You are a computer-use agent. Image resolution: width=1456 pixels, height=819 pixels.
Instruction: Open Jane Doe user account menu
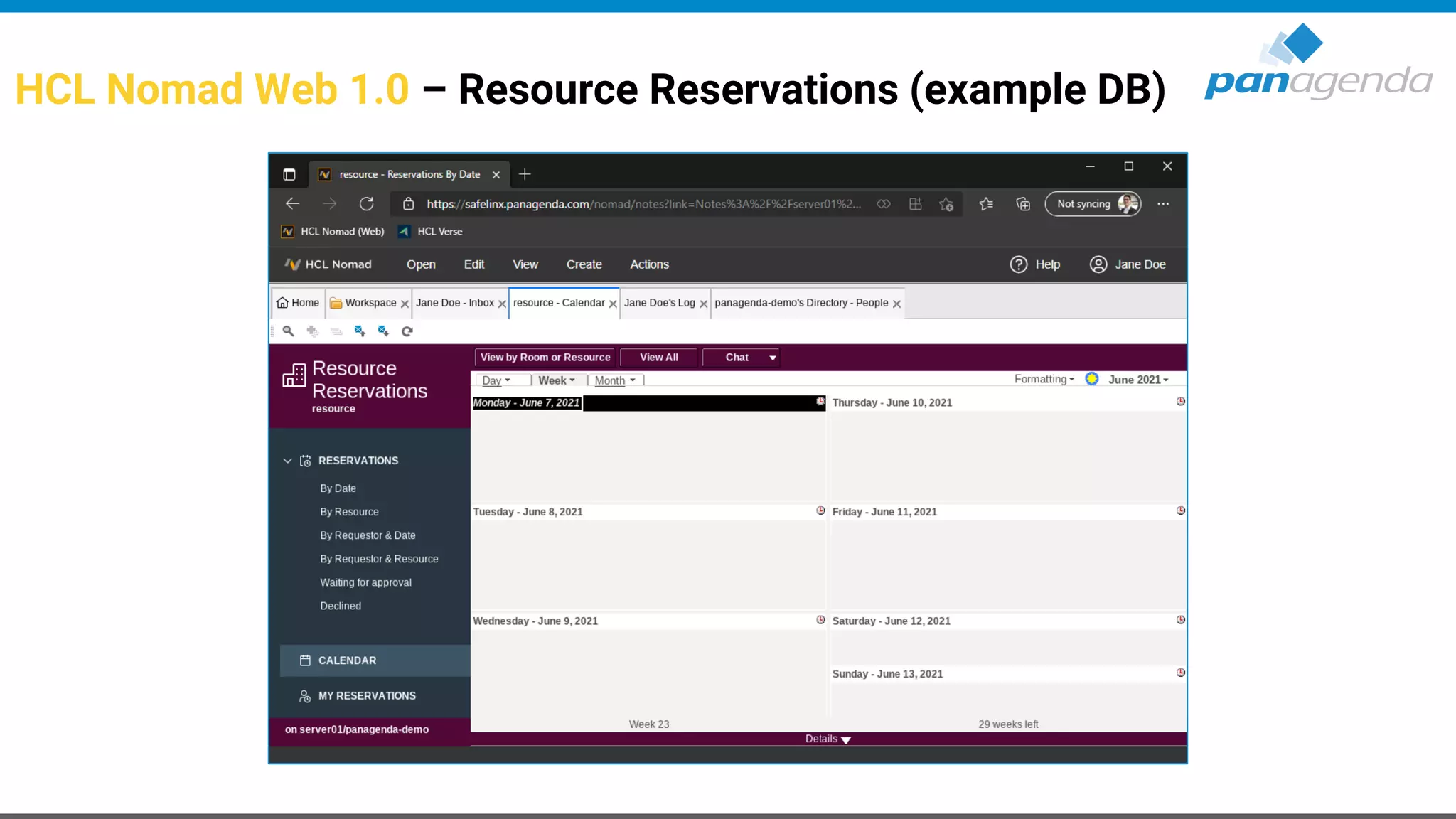click(x=1128, y=264)
